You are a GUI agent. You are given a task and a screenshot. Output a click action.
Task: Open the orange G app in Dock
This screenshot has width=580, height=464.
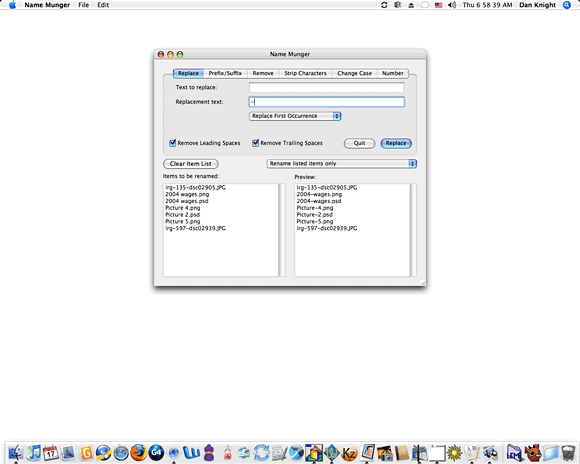(86, 453)
